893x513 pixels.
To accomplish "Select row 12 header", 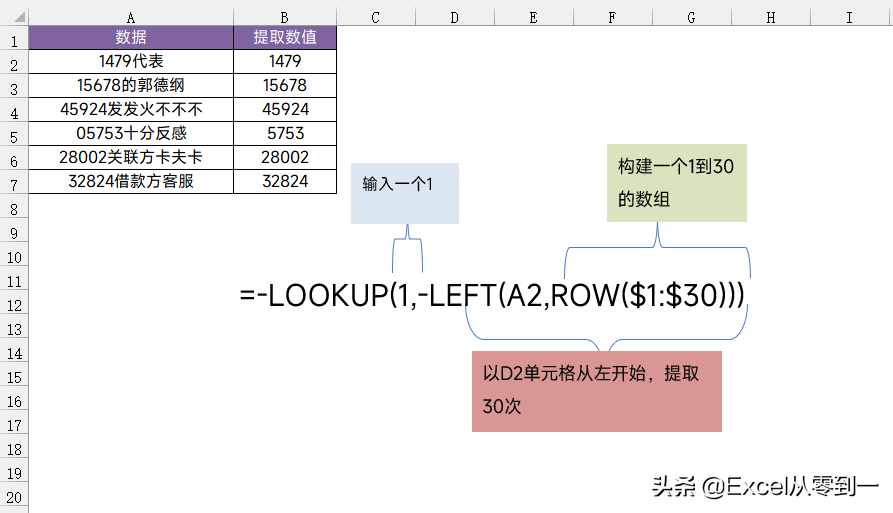I will click(x=14, y=302).
